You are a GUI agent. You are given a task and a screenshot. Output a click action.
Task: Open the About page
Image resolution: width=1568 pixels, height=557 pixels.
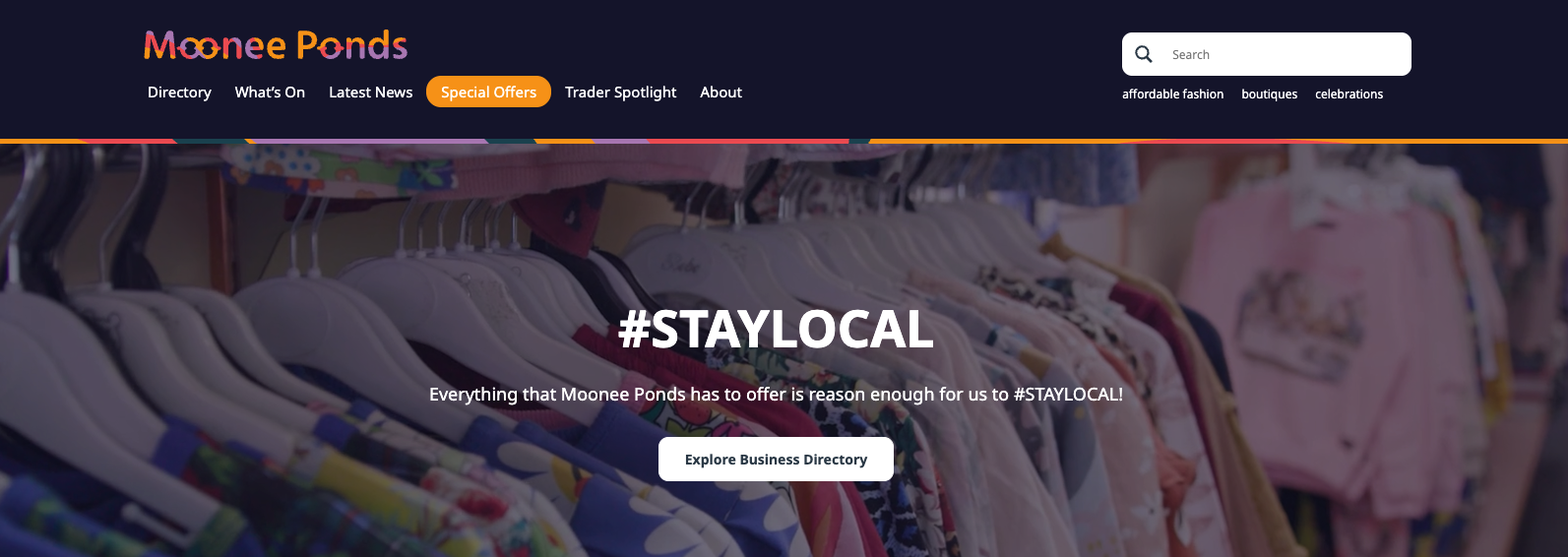[721, 92]
